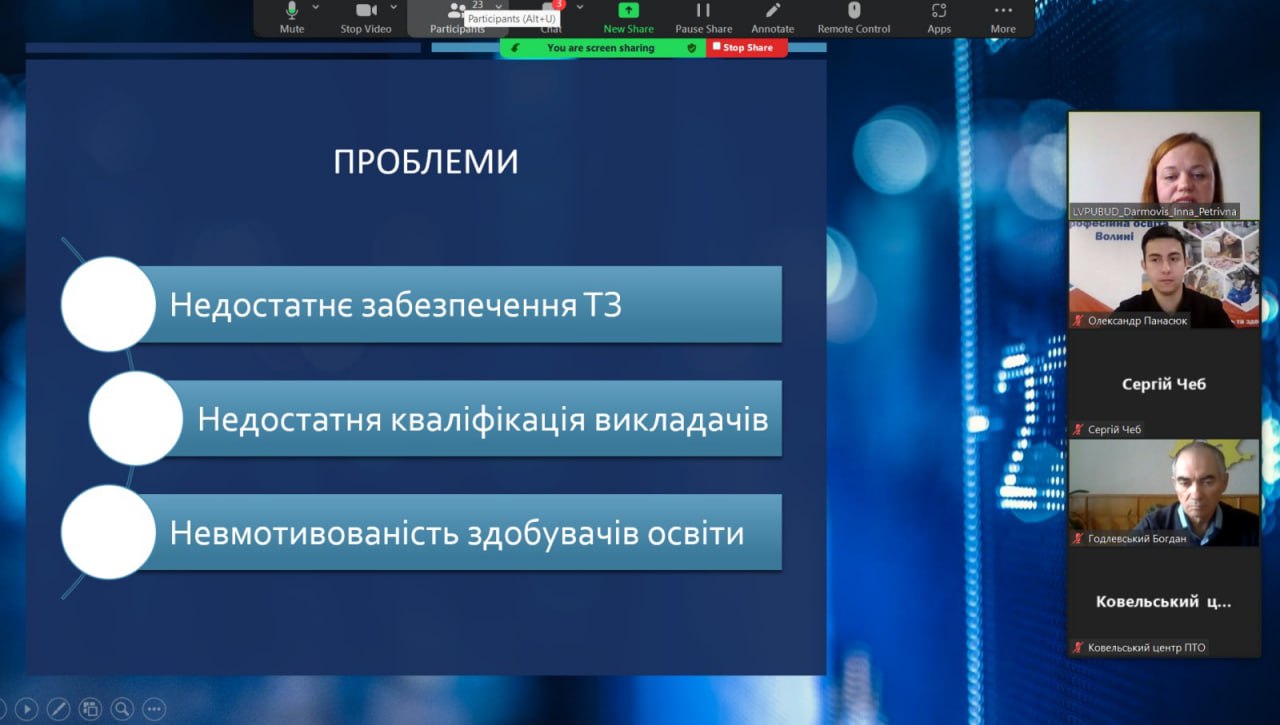
Task: Click the green shield security icon
Action: 691,48
